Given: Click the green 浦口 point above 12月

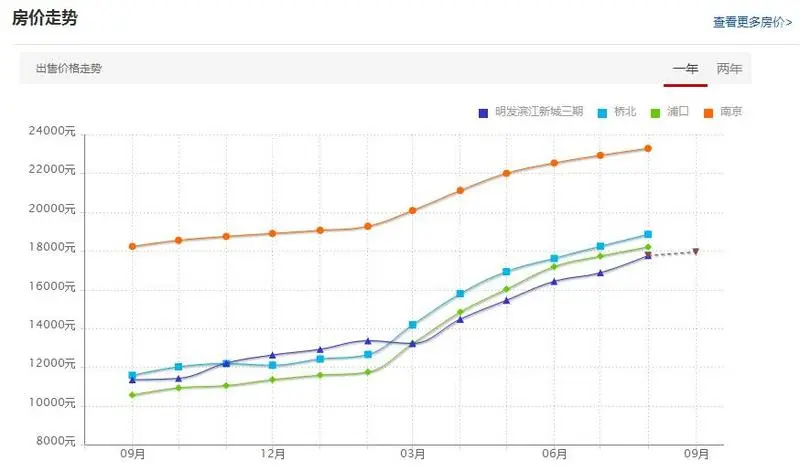Looking at the screenshot, I should pos(272,380).
